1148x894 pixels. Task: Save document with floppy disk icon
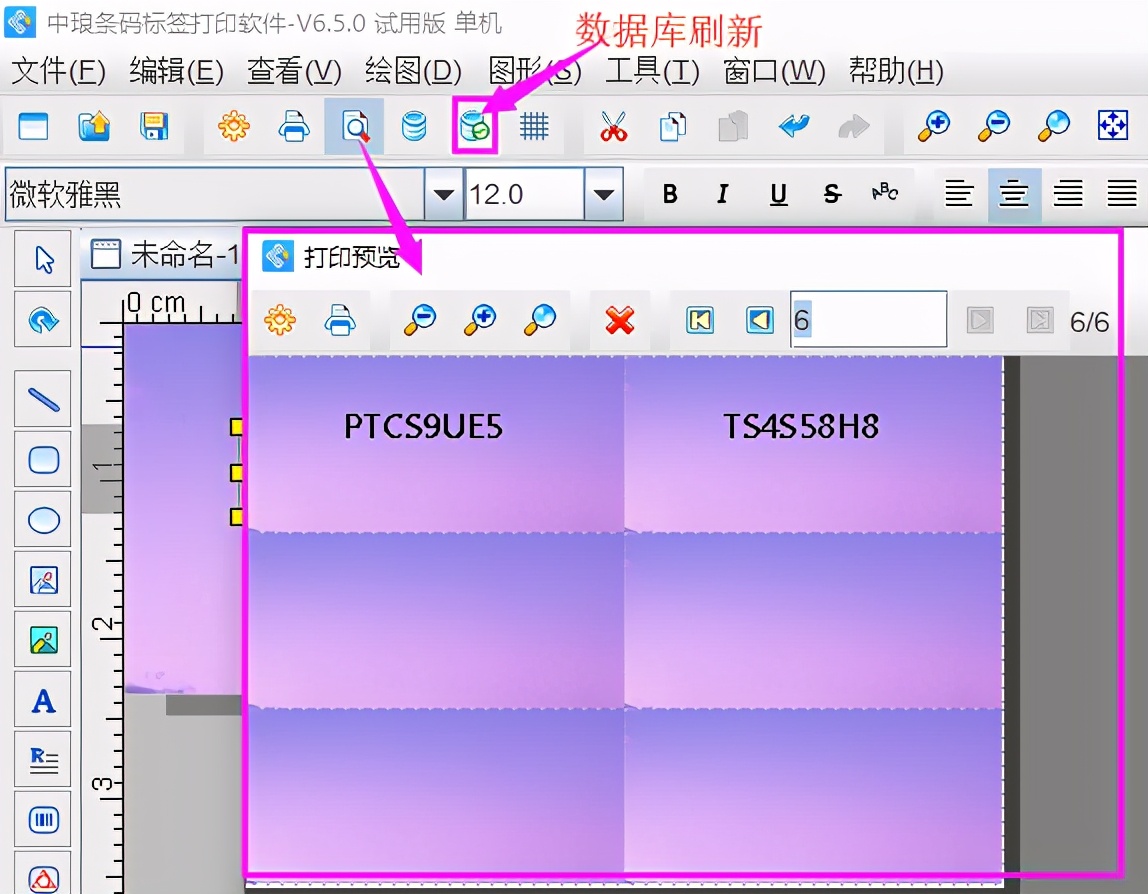point(154,127)
